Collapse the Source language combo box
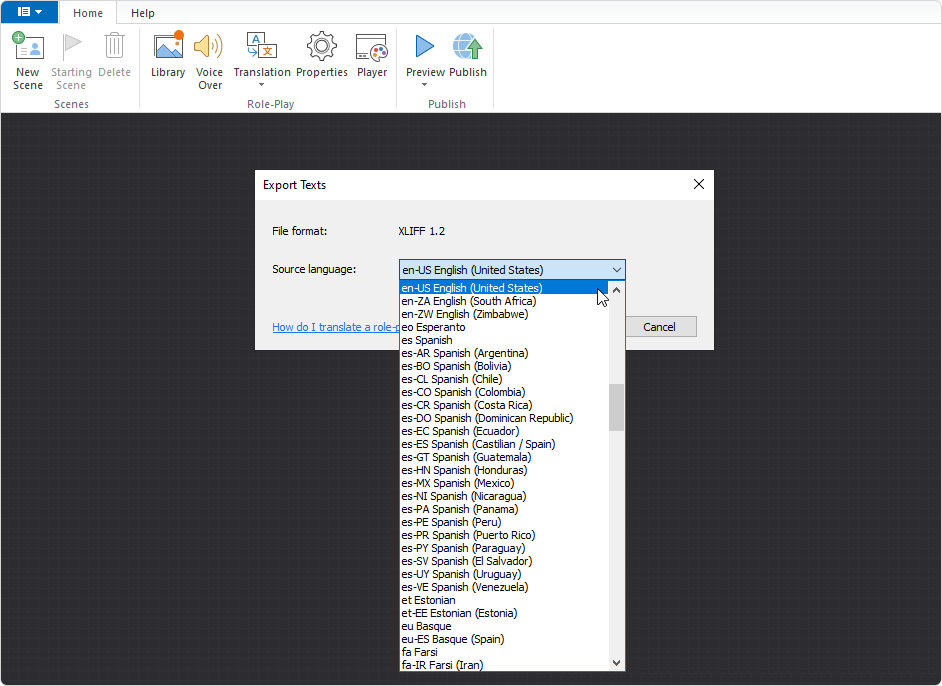The height and width of the screenshot is (686, 942). [x=616, y=270]
